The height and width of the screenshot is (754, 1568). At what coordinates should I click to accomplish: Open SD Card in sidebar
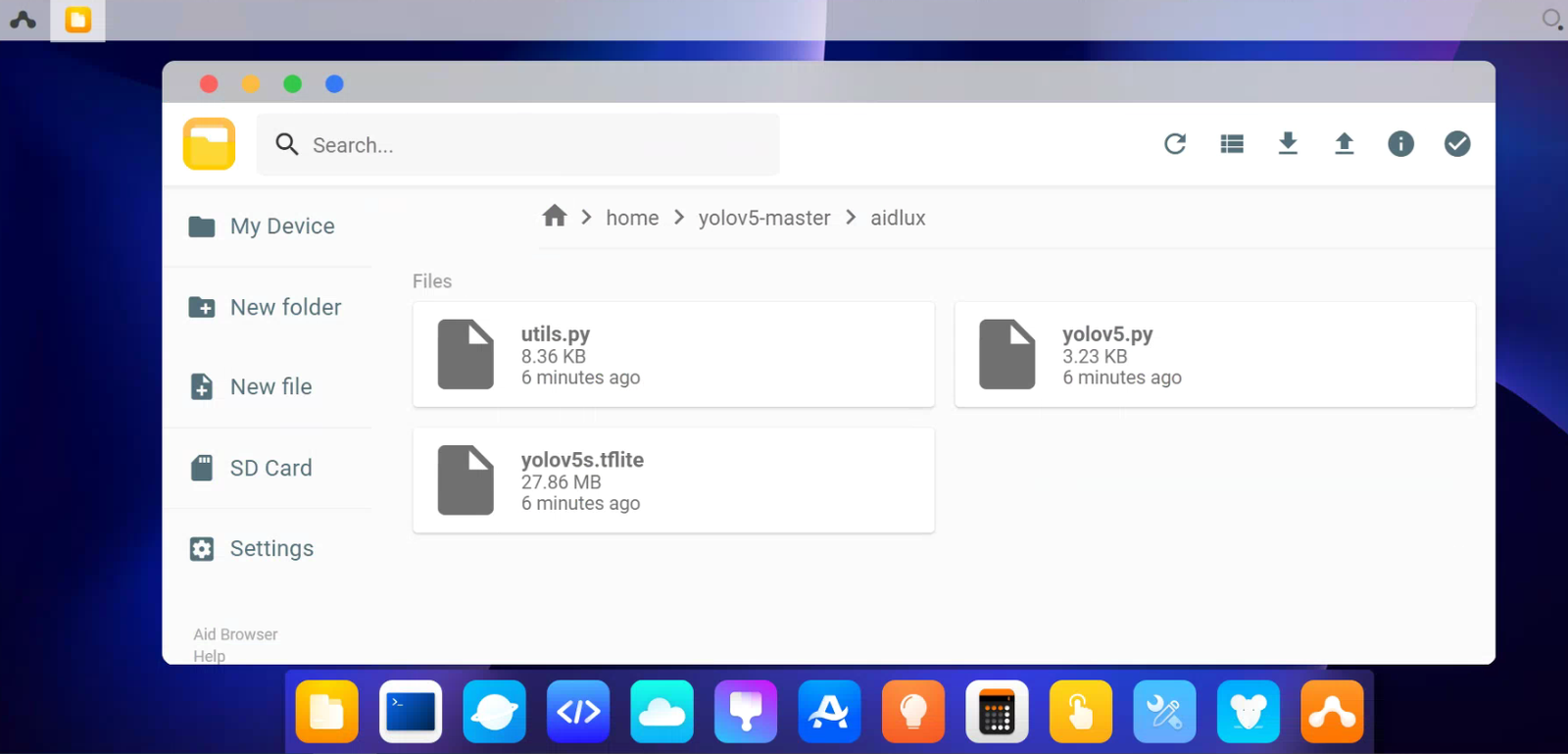268,468
